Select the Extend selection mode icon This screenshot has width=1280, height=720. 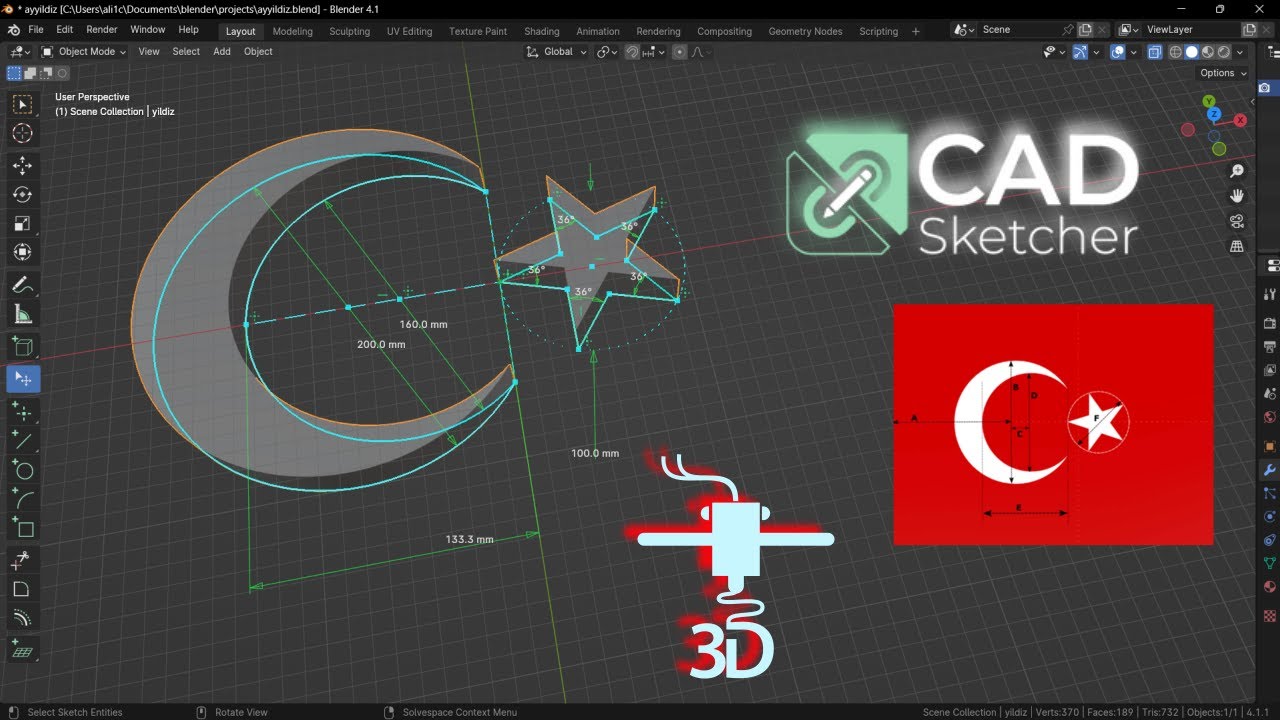coord(30,73)
